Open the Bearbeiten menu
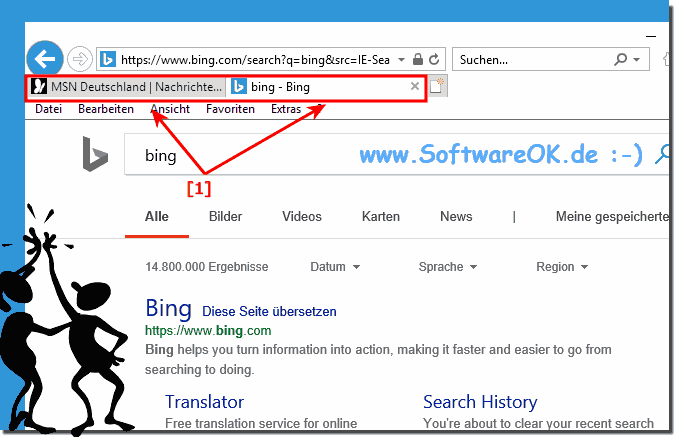The height and width of the screenshot is (437, 676). [106, 109]
